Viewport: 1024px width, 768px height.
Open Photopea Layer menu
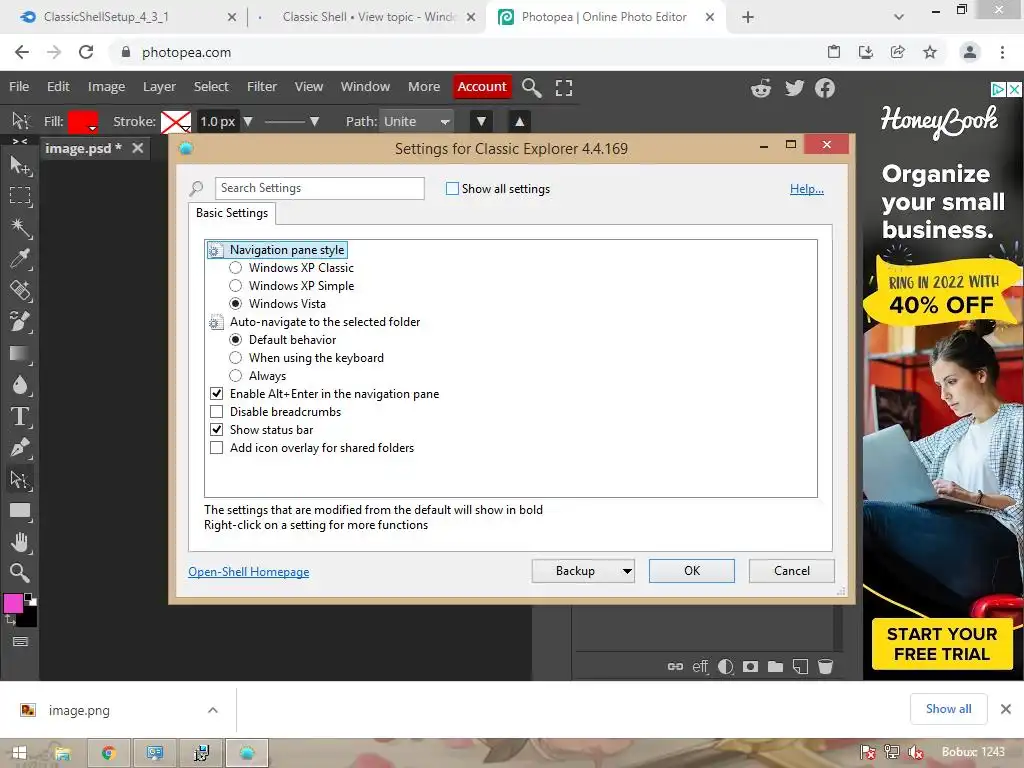point(159,87)
